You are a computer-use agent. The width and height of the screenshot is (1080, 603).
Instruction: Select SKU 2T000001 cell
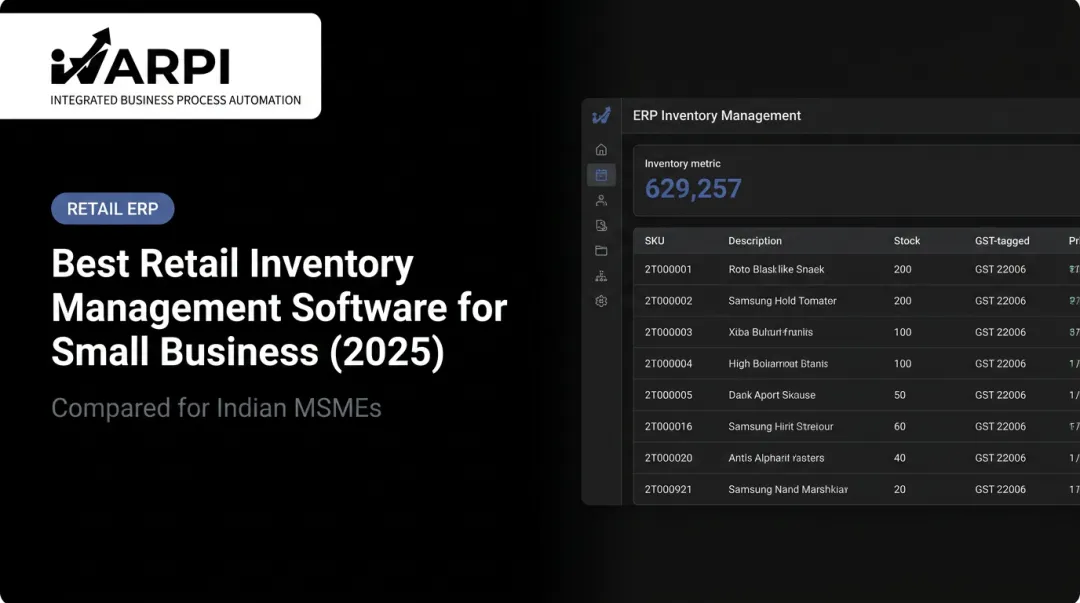[668, 269]
